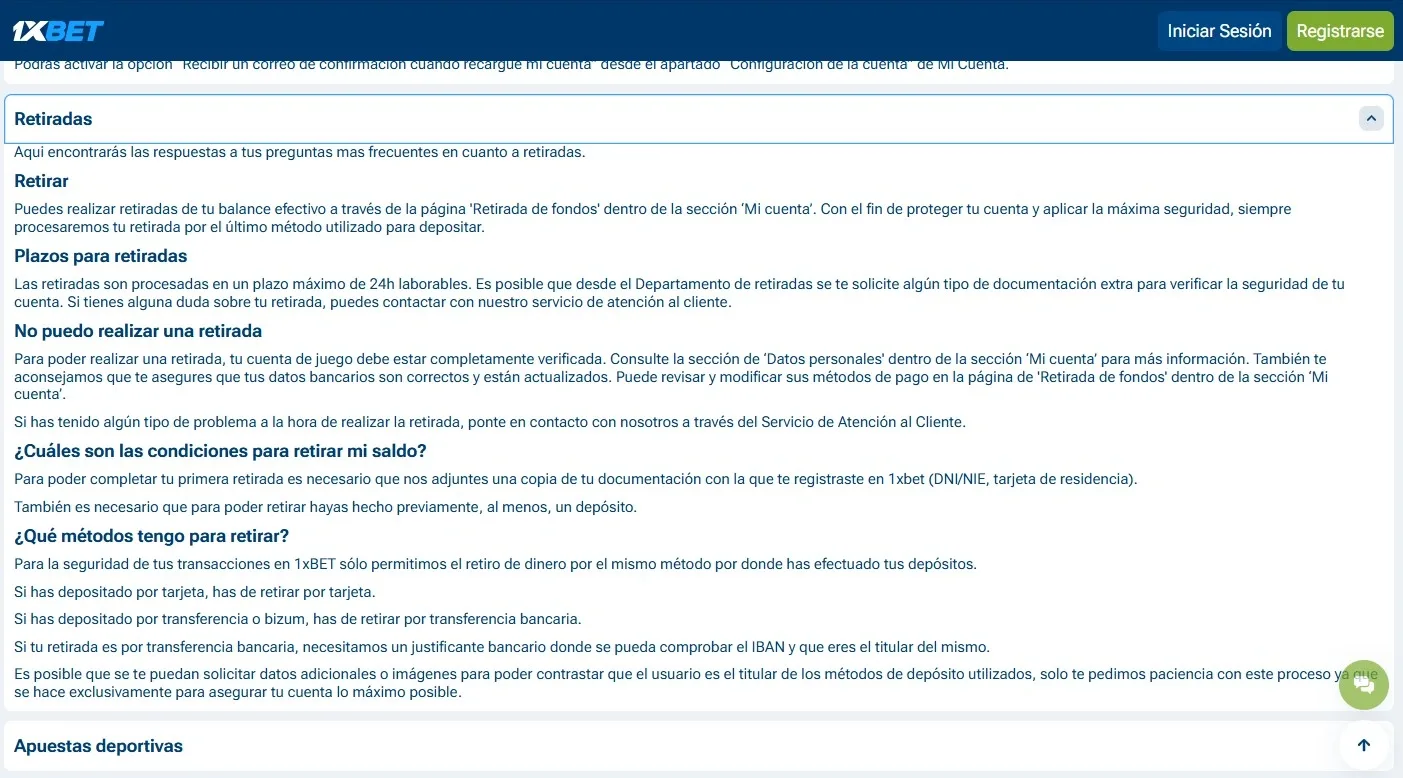The image size is (1403, 778).
Task: Click the Iniciar Sesión button
Action: pyautogui.click(x=1219, y=31)
